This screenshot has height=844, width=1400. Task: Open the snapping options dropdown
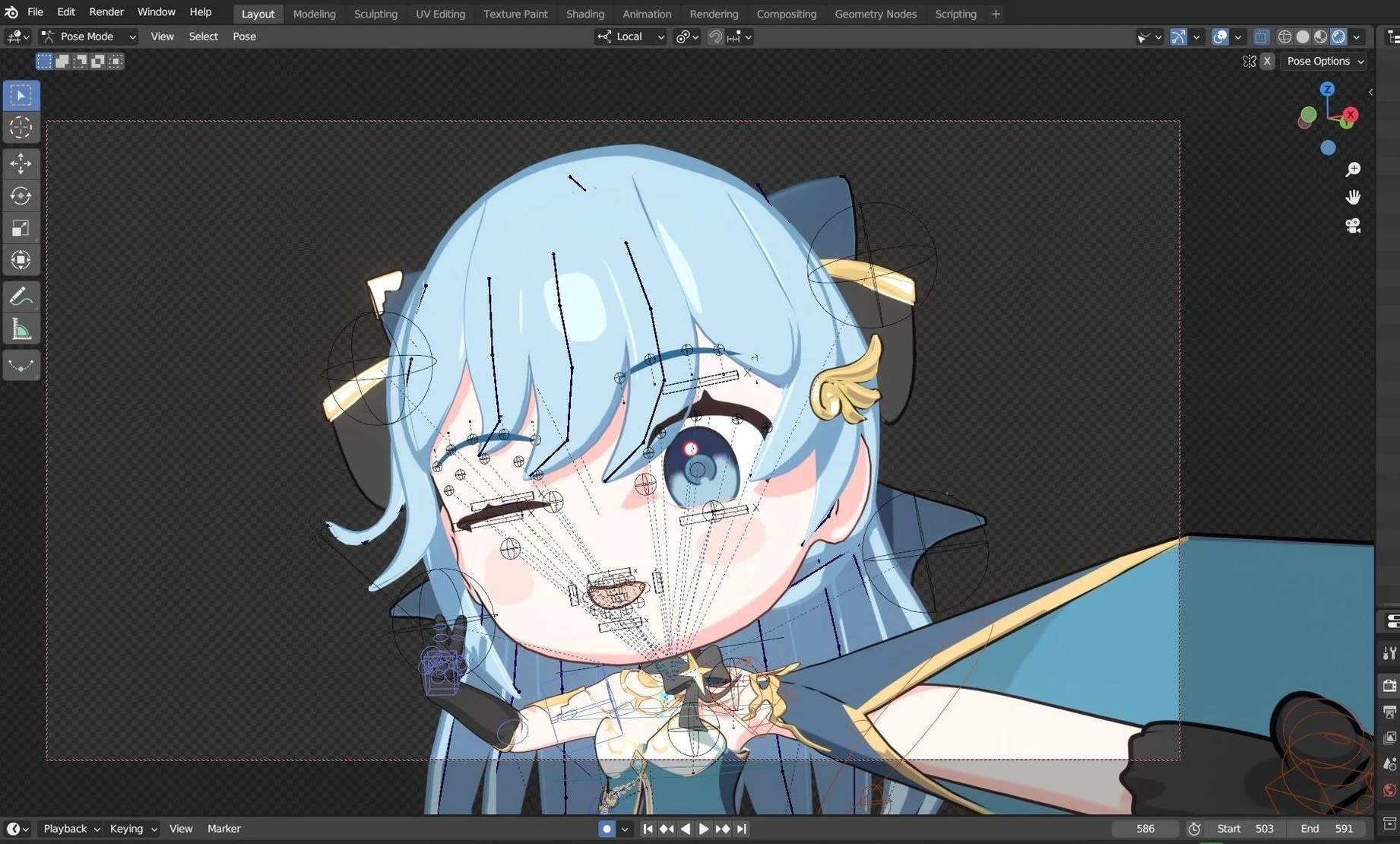click(740, 36)
